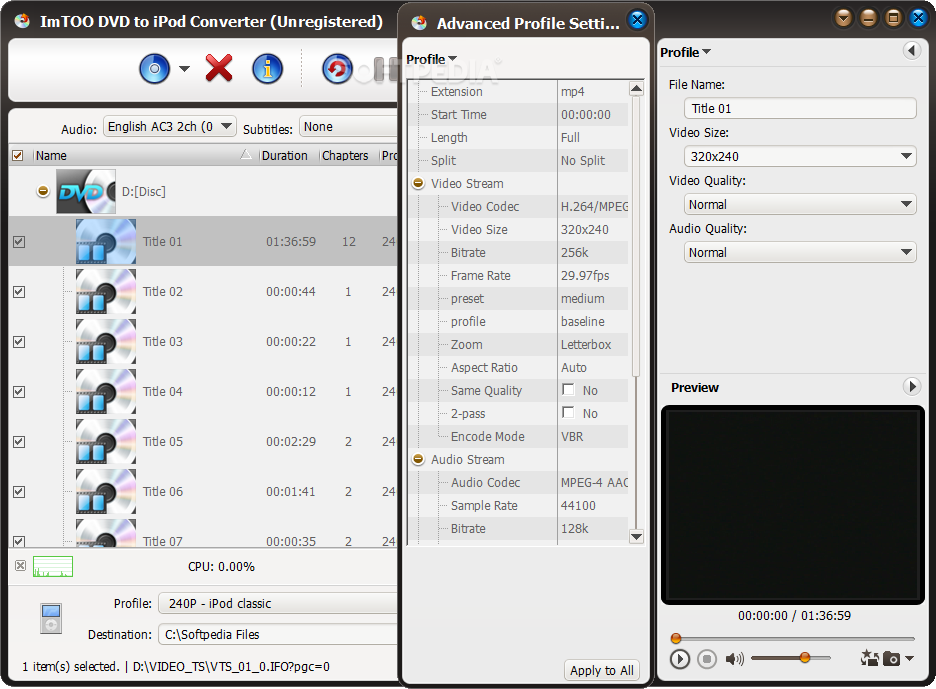Click the Apply to All button
Screen dimensions: 936x689
(x=602, y=670)
